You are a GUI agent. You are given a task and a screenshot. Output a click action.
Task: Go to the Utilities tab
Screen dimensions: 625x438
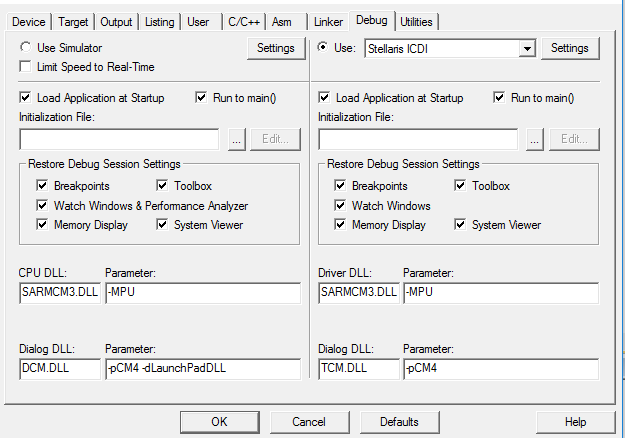coord(416,21)
